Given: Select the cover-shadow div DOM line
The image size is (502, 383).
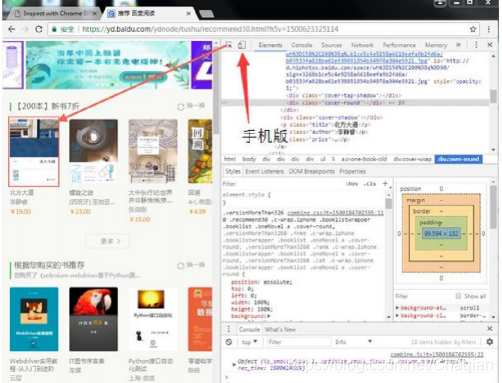Looking at the screenshot, I should [x=332, y=117].
